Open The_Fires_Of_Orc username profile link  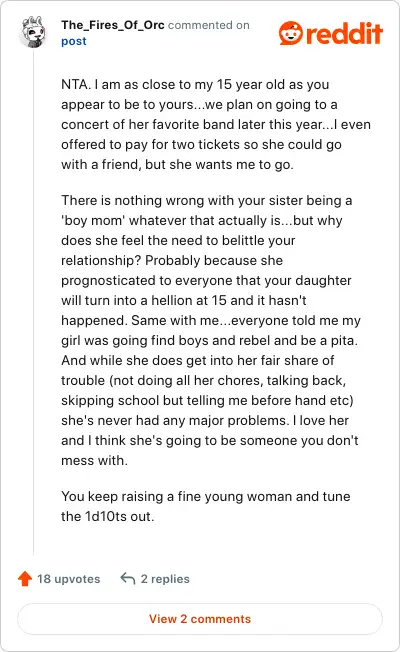tap(113, 25)
